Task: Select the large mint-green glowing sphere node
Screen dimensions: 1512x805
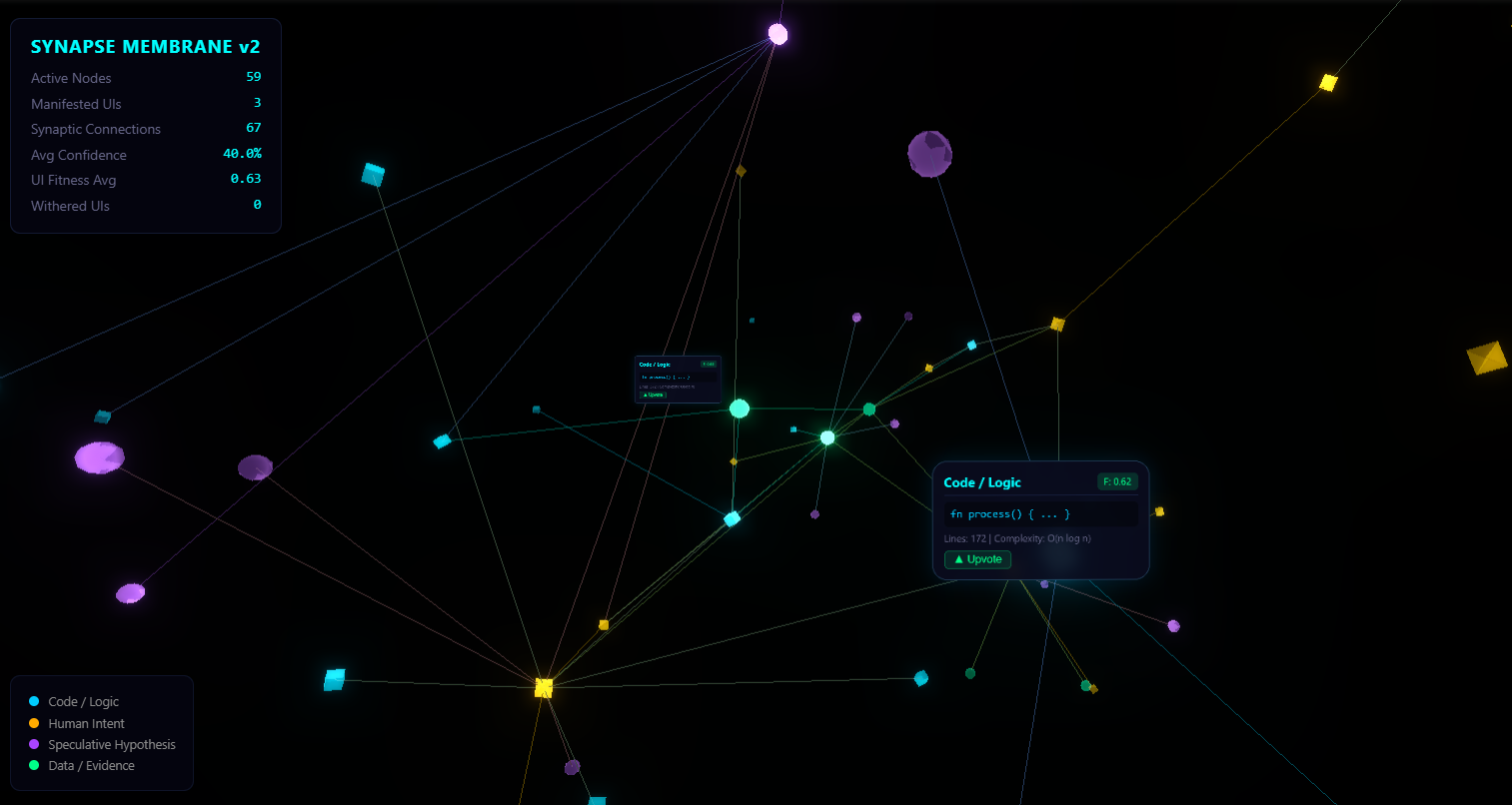Action: point(740,408)
